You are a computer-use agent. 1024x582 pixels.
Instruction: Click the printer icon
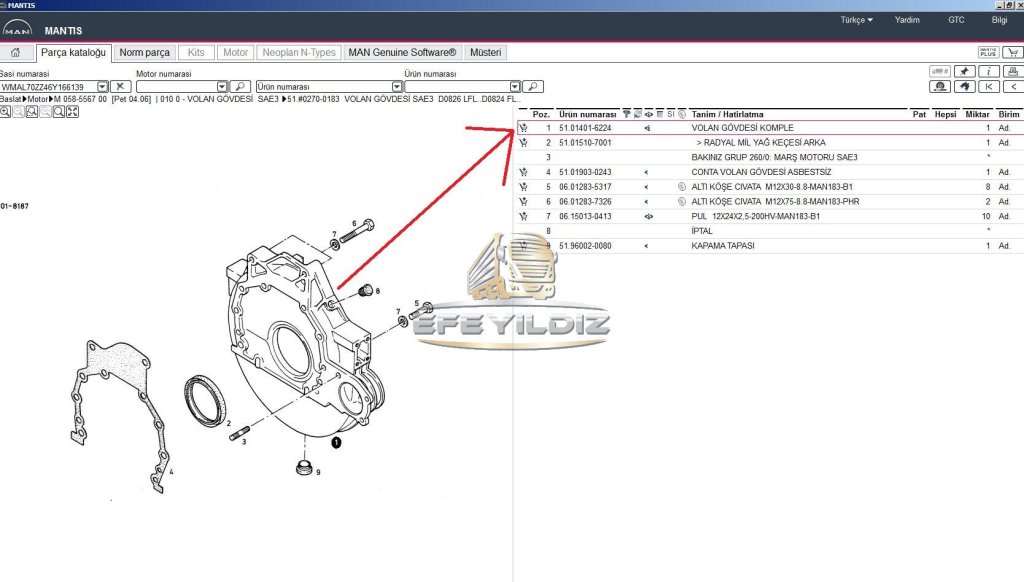[x=1013, y=71]
